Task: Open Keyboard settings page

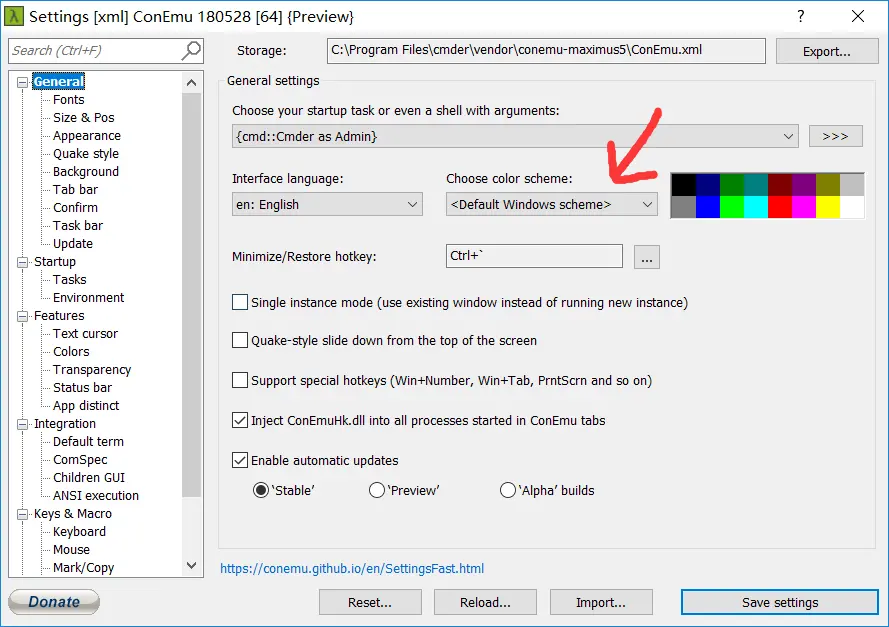Action: click(79, 532)
